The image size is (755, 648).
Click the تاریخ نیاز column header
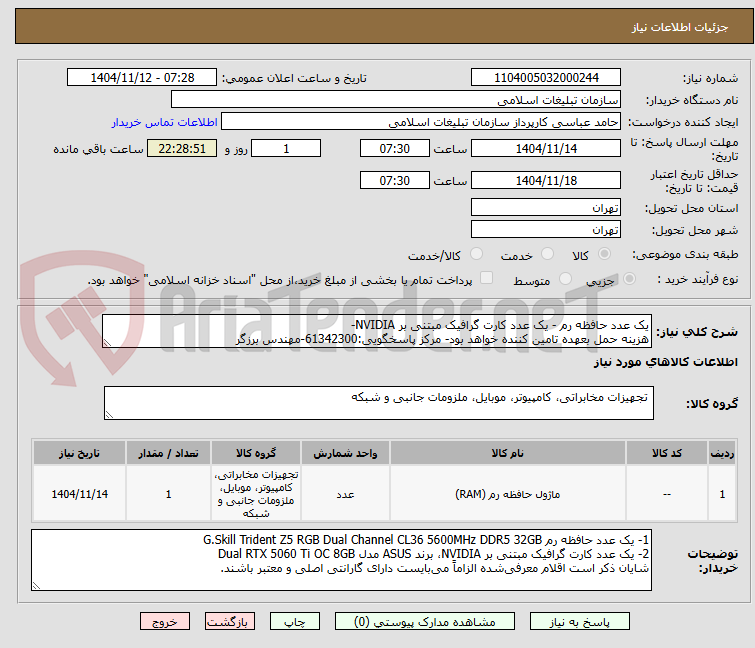point(79,453)
